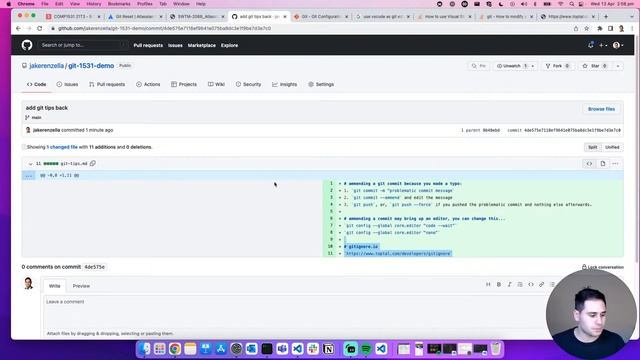Click the GitHub octocat logo

(27, 45)
